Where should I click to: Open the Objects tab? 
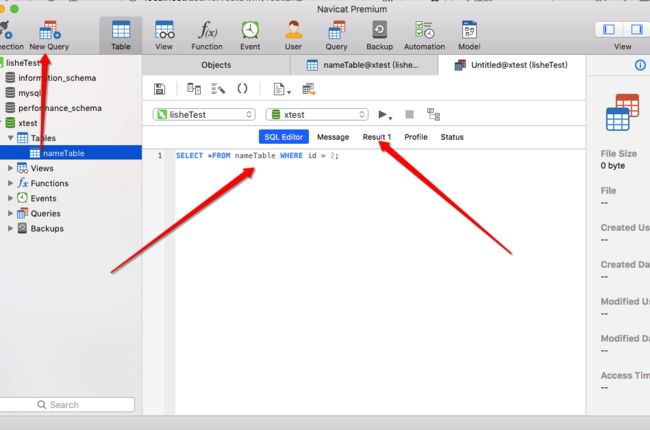(x=216, y=65)
